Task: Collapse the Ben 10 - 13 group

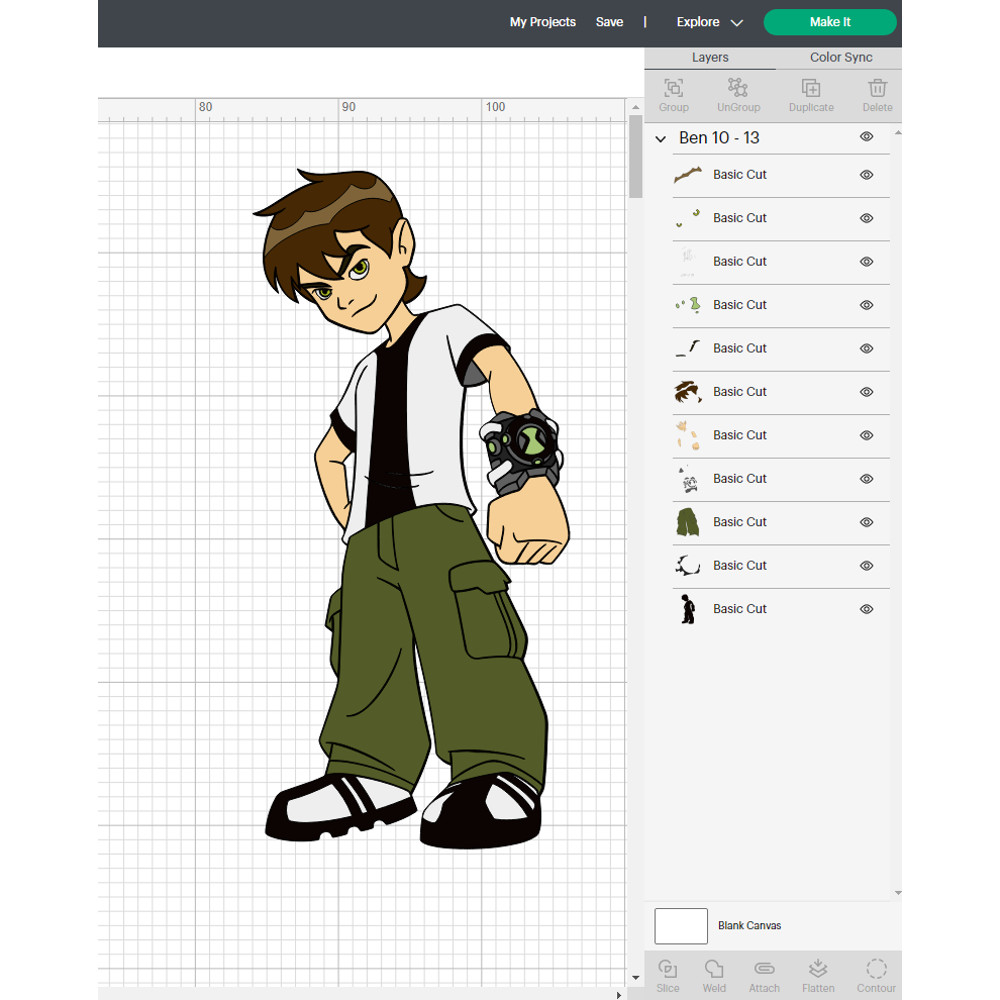Action: pos(659,138)
